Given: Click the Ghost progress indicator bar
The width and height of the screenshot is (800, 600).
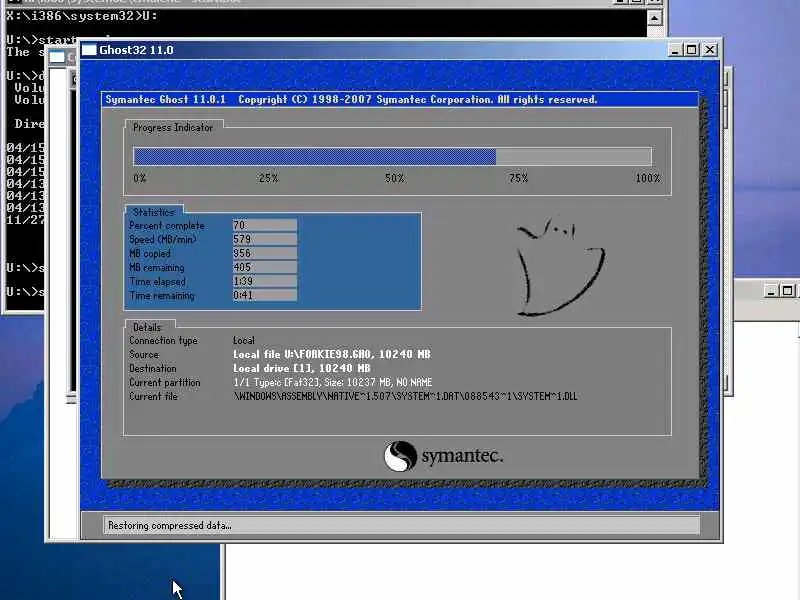Looking at the screenshot, I should [392, 156].
